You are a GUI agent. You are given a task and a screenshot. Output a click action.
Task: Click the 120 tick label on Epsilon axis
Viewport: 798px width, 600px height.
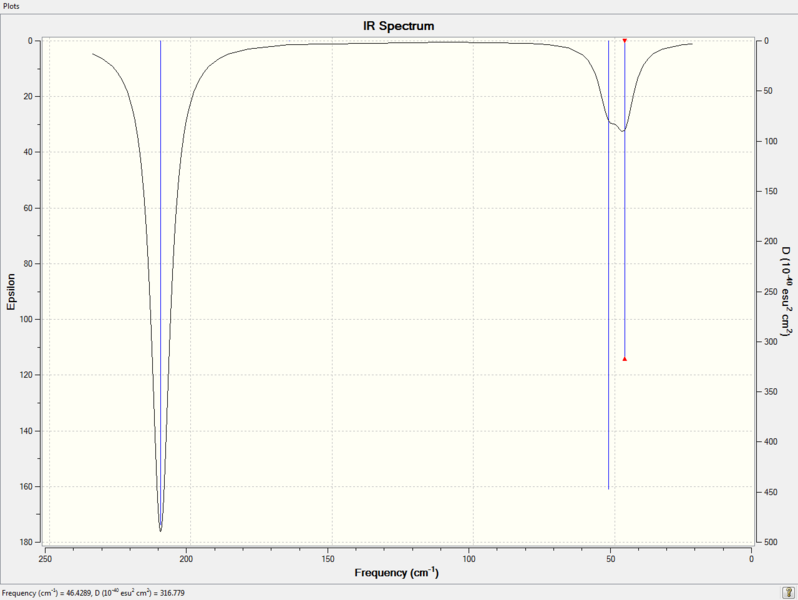[x=26, y=375]
